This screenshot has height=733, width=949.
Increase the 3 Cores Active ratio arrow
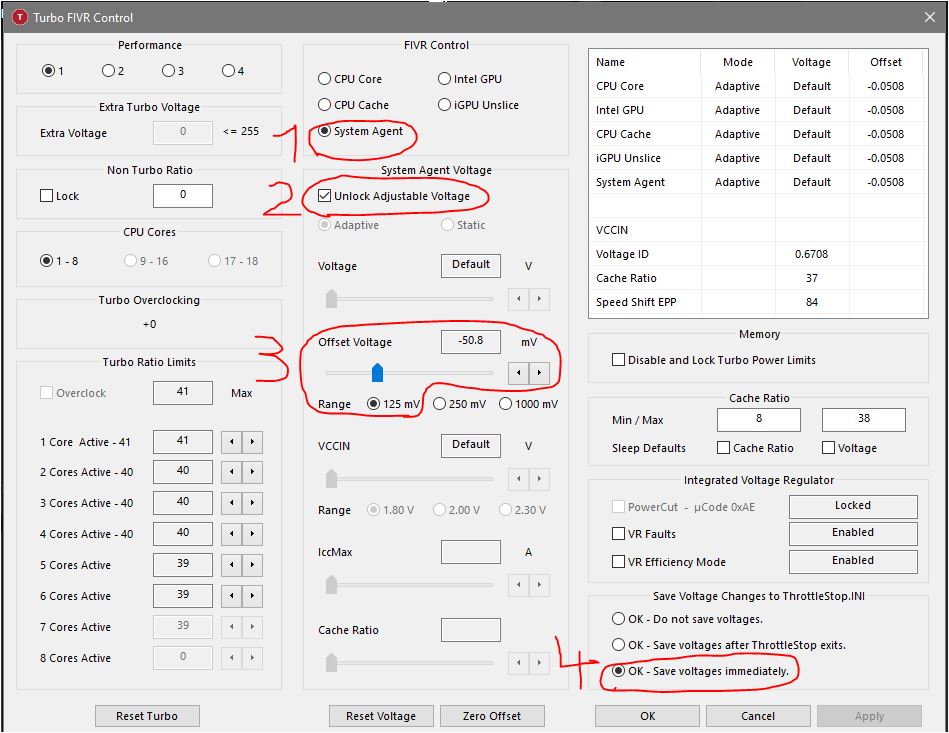[x=252, y=503]
